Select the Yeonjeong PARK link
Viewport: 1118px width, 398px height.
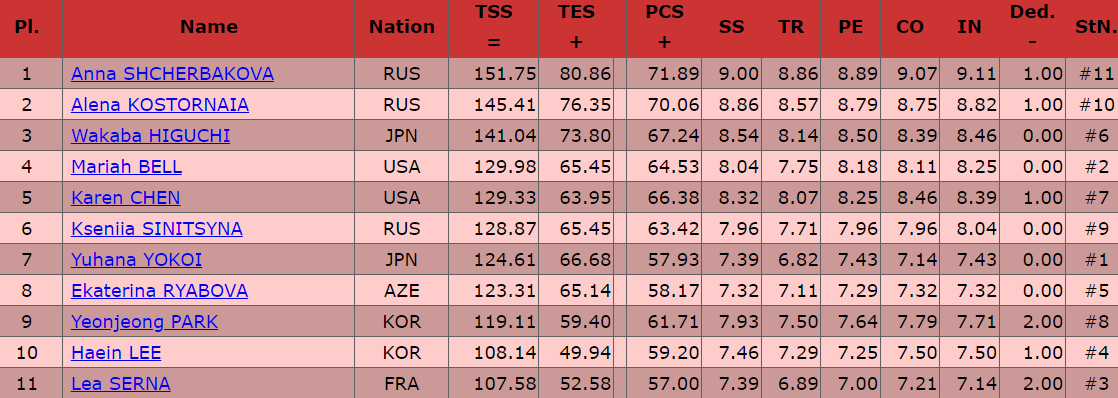[x=145, y=322]
